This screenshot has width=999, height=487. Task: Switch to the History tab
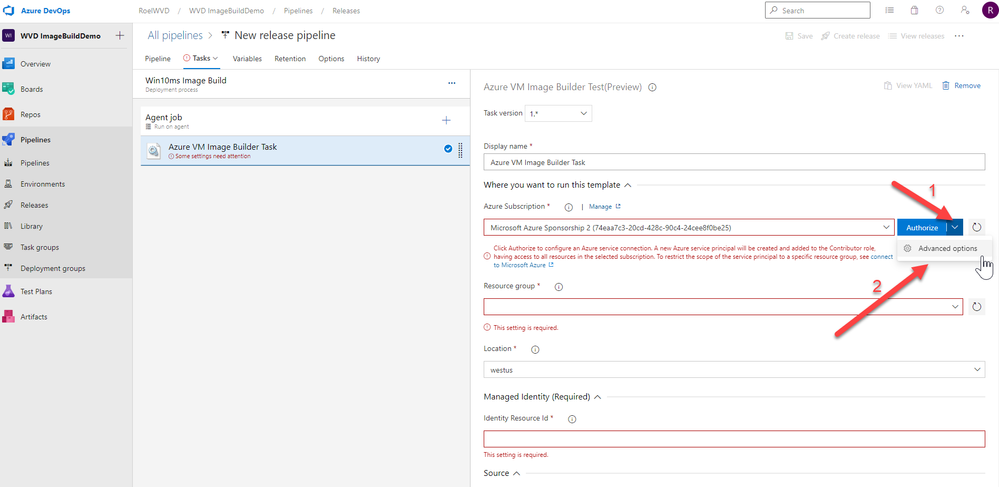coord(368,59)
